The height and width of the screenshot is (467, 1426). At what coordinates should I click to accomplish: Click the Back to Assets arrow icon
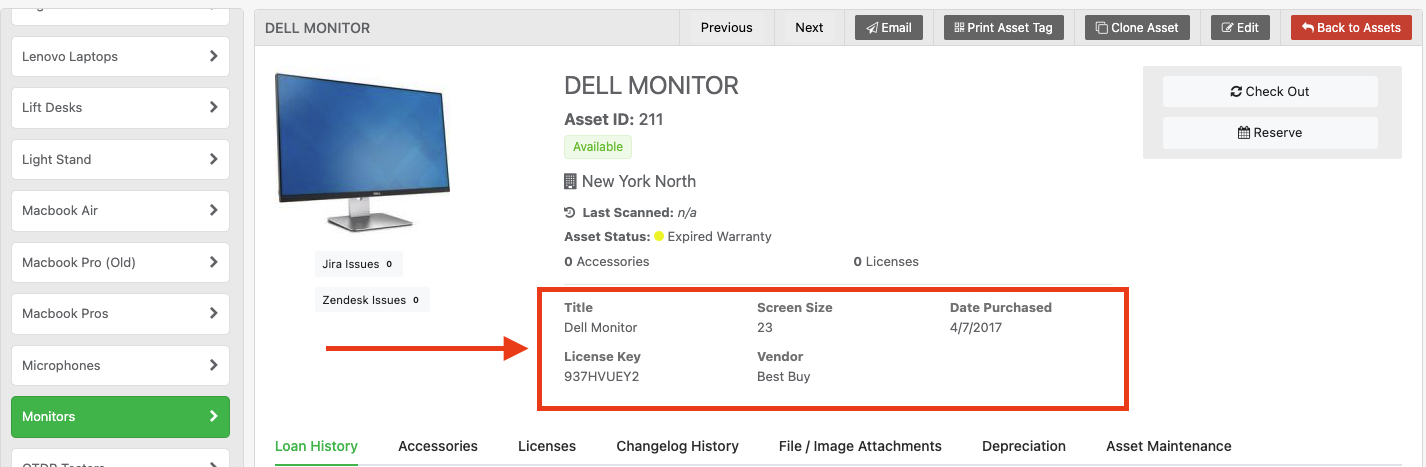[1308, 28]
